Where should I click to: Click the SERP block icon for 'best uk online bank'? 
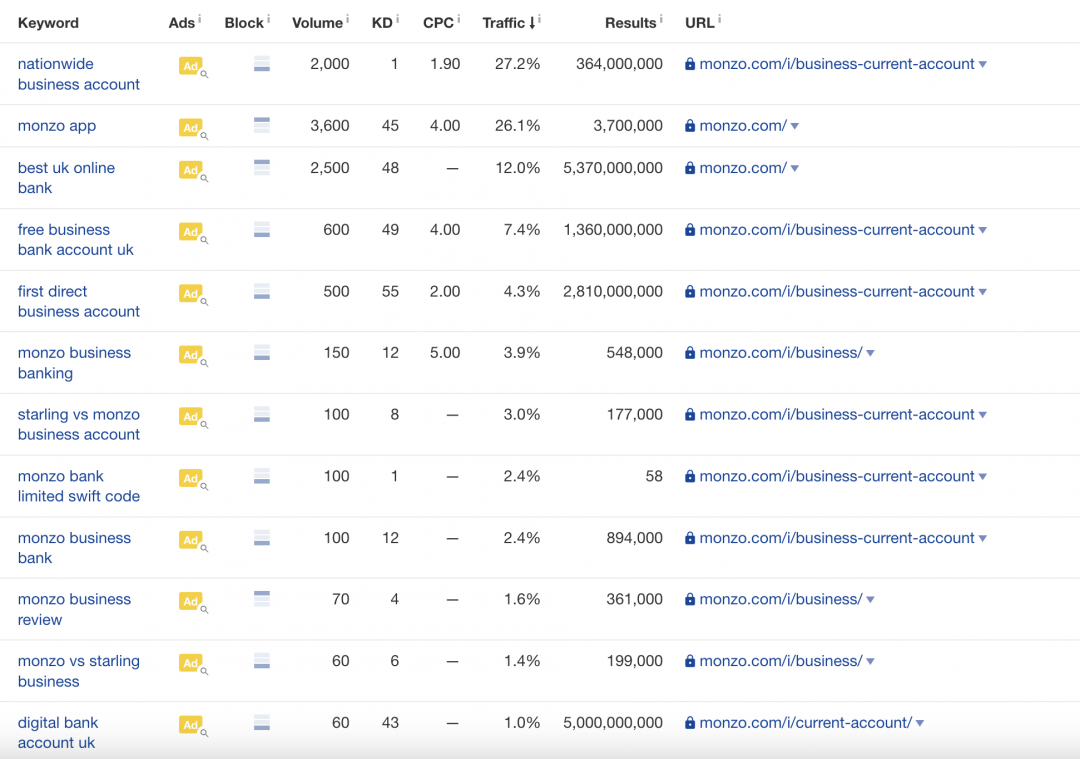point(262,168)
